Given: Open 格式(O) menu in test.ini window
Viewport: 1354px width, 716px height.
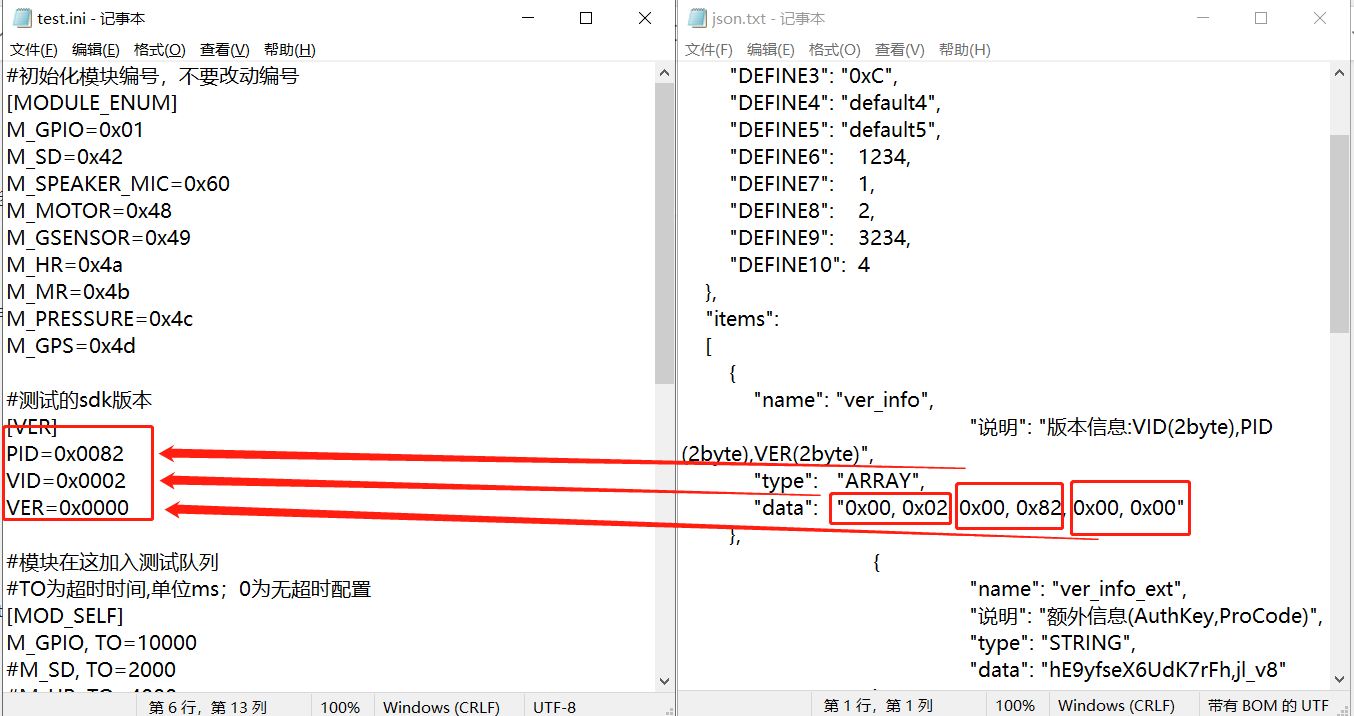Looking at the screenshot, I should point(160,50).
